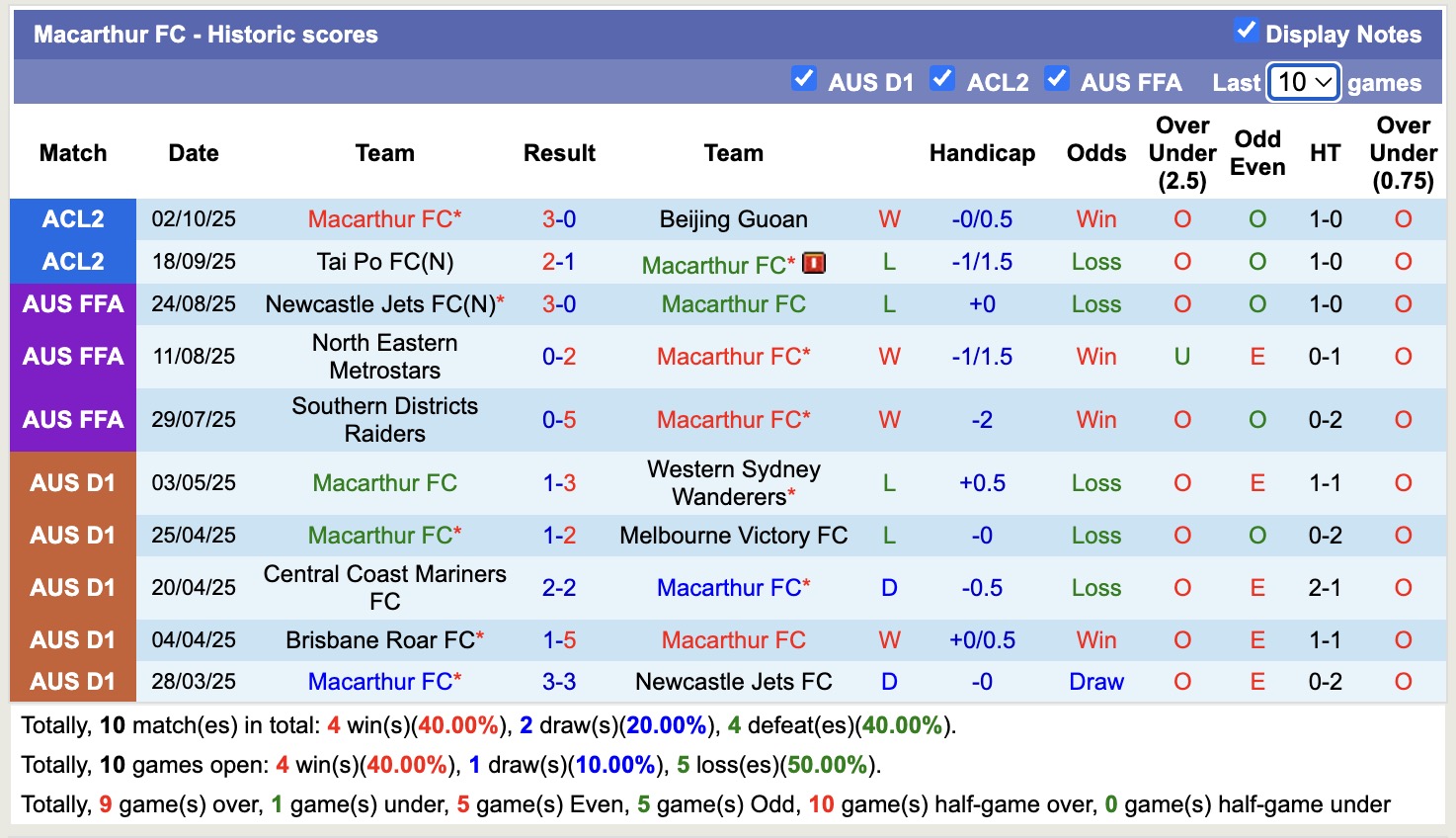The width and height of the screenshot is (1456, 838).
Task: Click the ACL2 badge on the 18/09/25 row
Action: [x=72, y=262]
